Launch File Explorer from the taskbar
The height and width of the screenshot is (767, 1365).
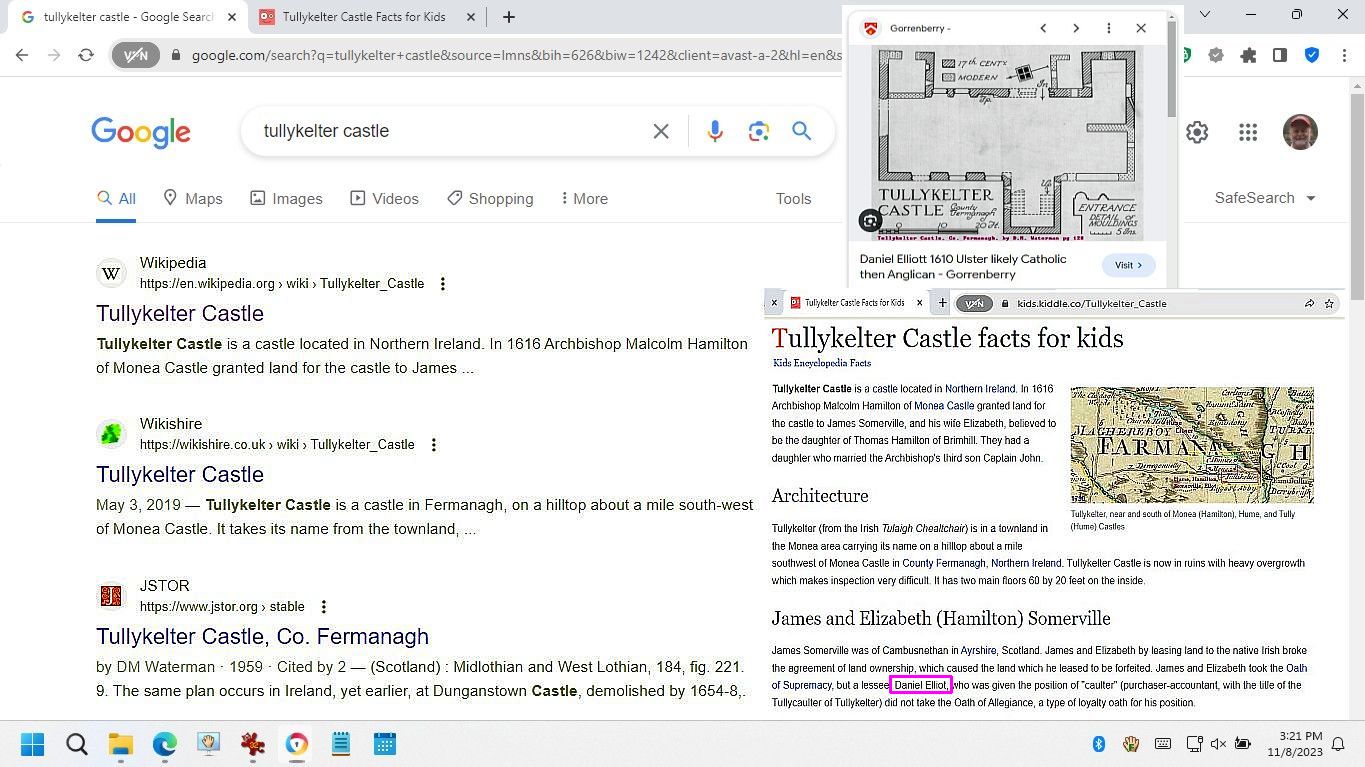click(121, 744)
